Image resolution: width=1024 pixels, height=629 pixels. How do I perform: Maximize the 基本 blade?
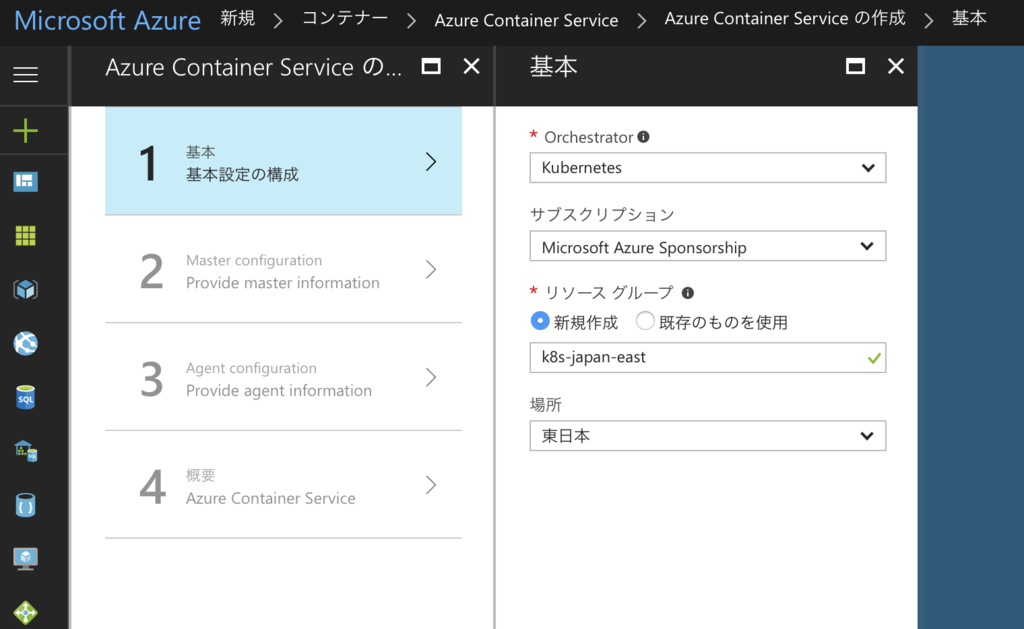pos(855,67)
